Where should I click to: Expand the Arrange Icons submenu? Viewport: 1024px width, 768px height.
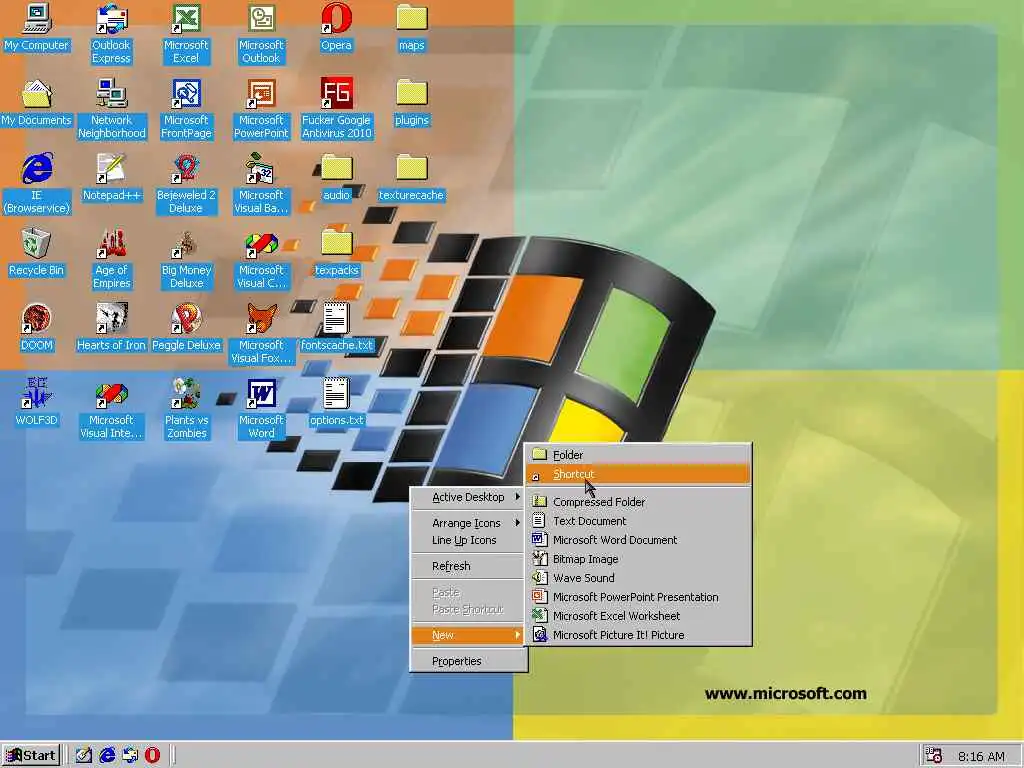468,522
